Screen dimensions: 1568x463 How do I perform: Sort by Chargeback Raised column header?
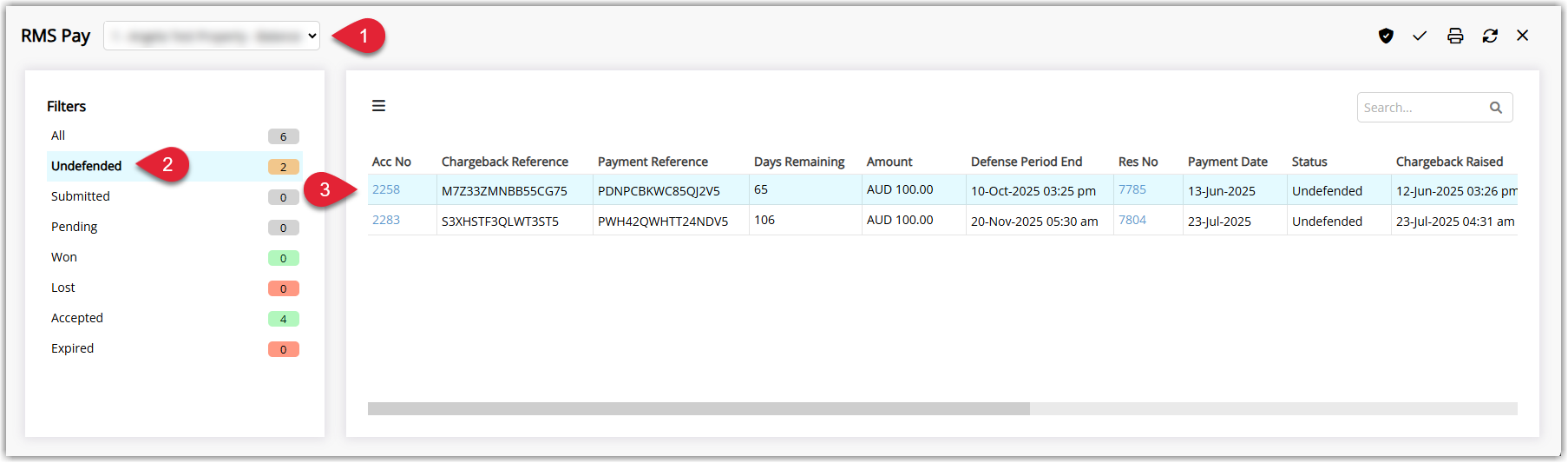(1449, 162)
